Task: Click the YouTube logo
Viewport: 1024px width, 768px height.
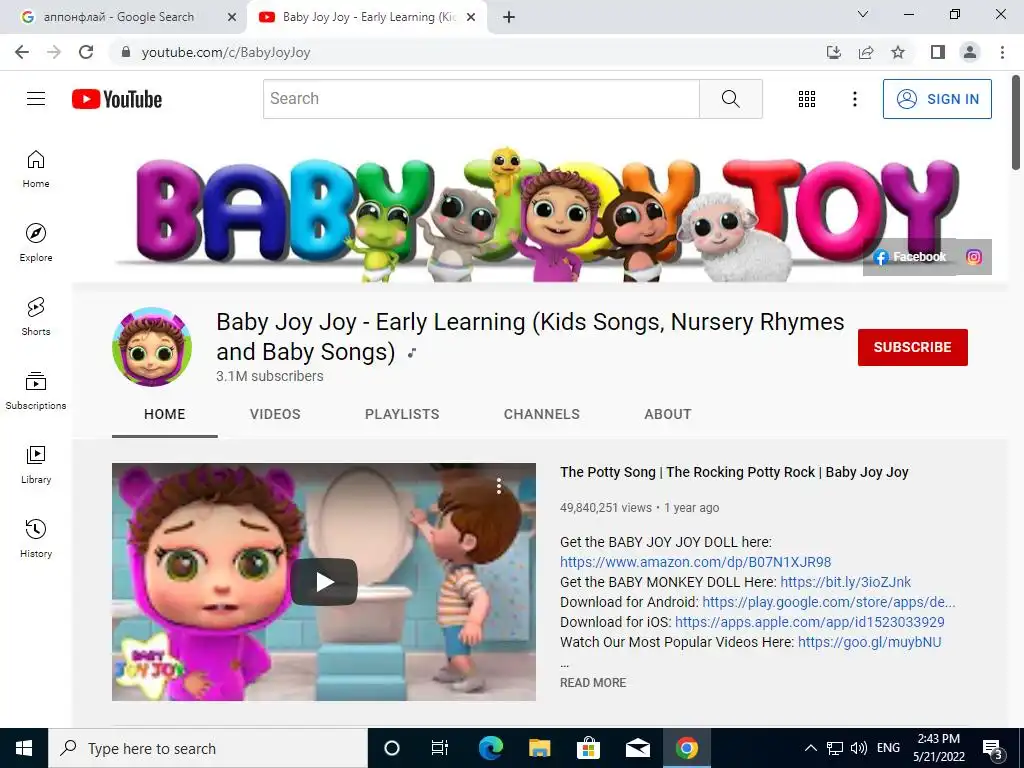Action: tap(117, 99)
